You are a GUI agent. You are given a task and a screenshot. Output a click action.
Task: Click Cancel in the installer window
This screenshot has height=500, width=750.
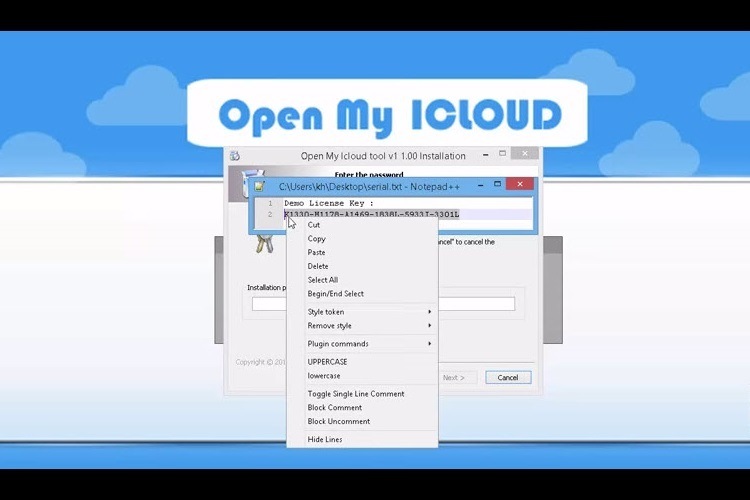[508, 378]
